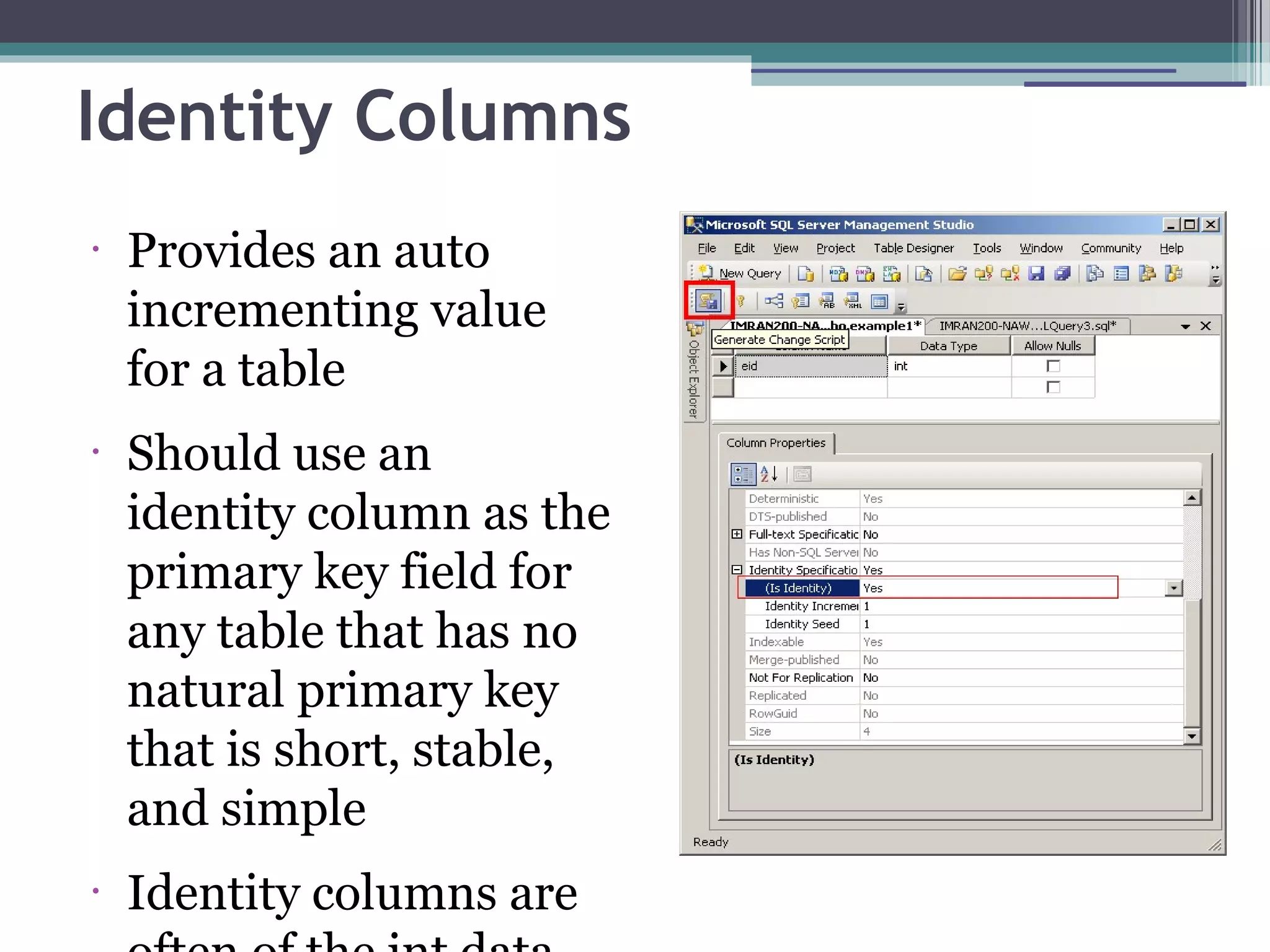Click the Generate Change Script icon

point(708,301)
